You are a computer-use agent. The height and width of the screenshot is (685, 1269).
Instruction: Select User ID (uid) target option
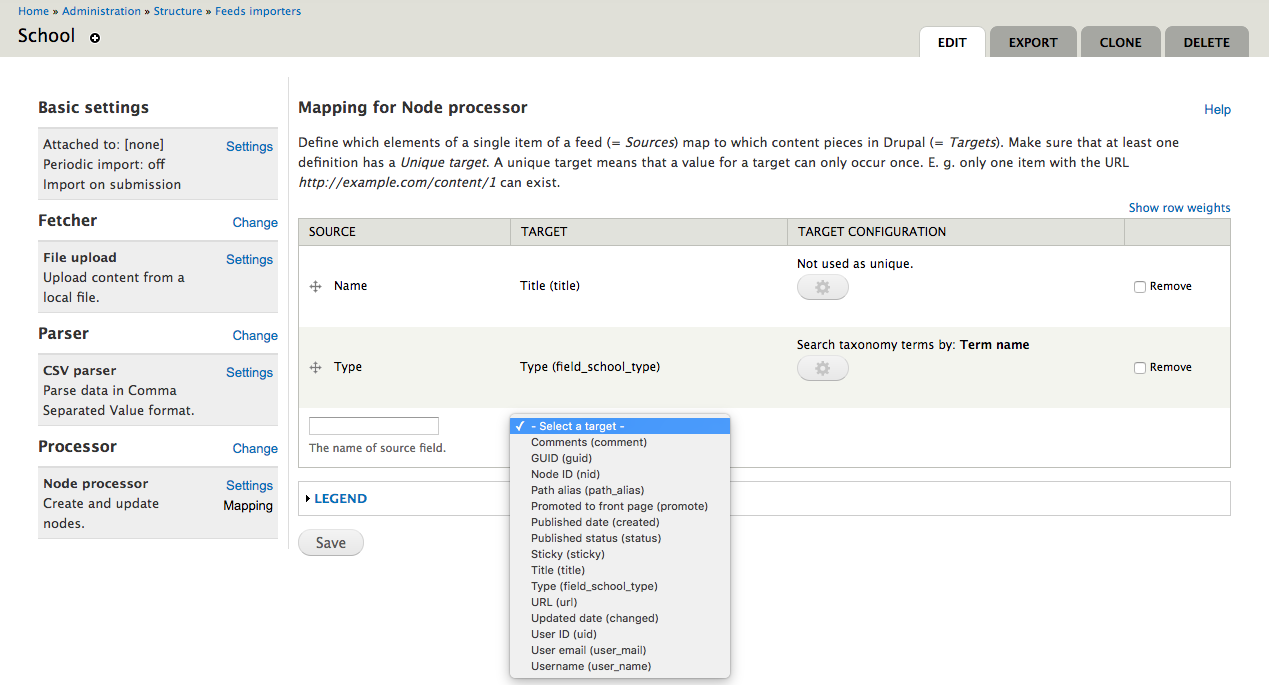click(620, 634)
